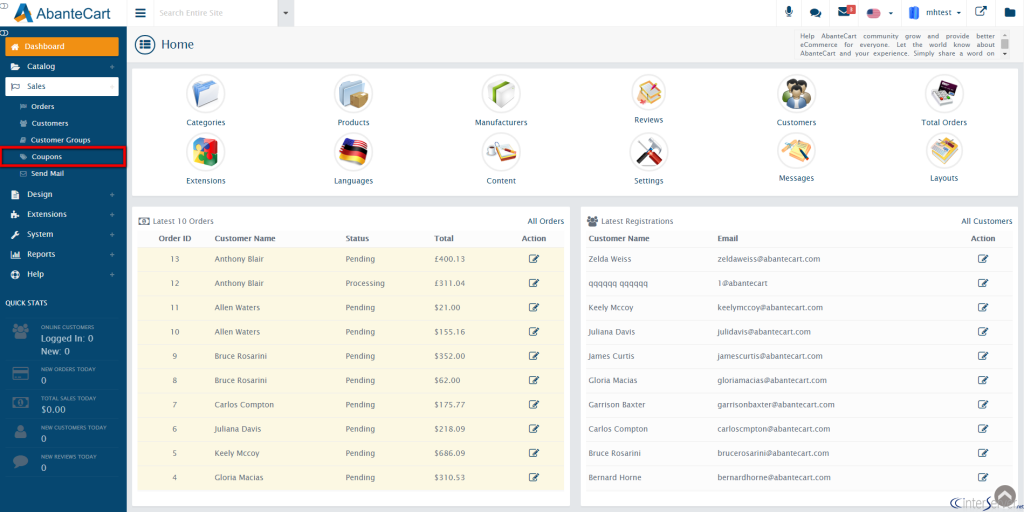
Task: Edit order 13 via its action icon
Action: click(x=534, y=259)
